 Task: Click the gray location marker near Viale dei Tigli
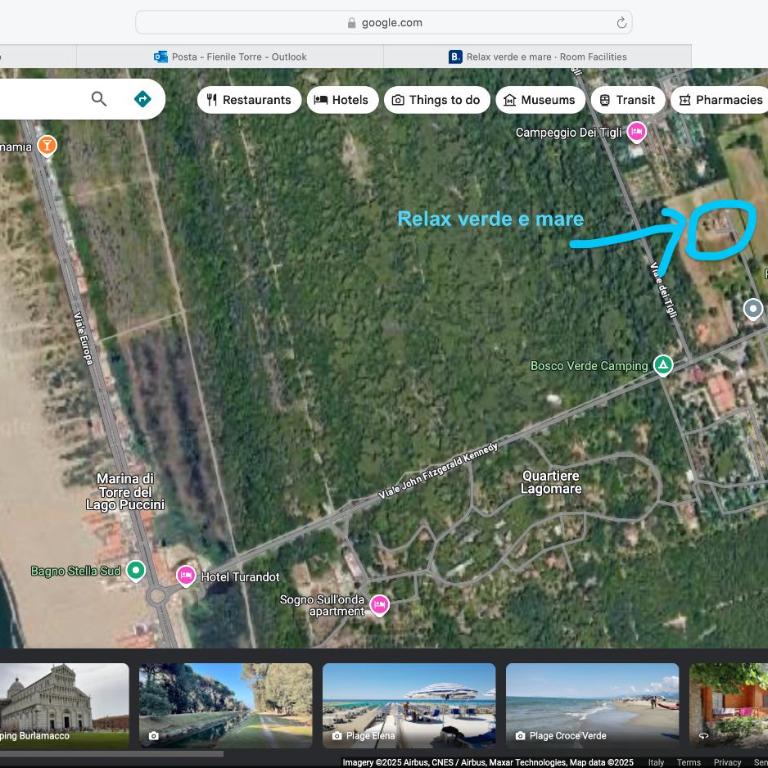tap(753, 309)
